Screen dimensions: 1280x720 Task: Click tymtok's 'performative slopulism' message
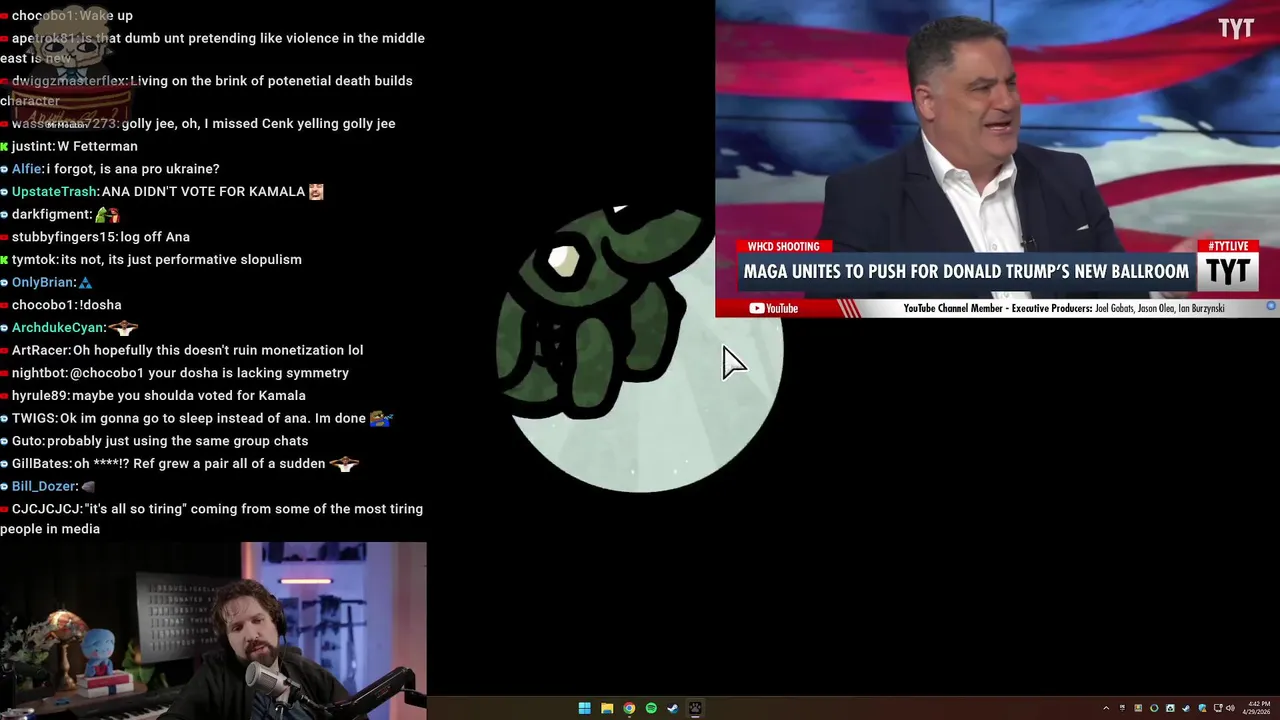tap(181, 259)
